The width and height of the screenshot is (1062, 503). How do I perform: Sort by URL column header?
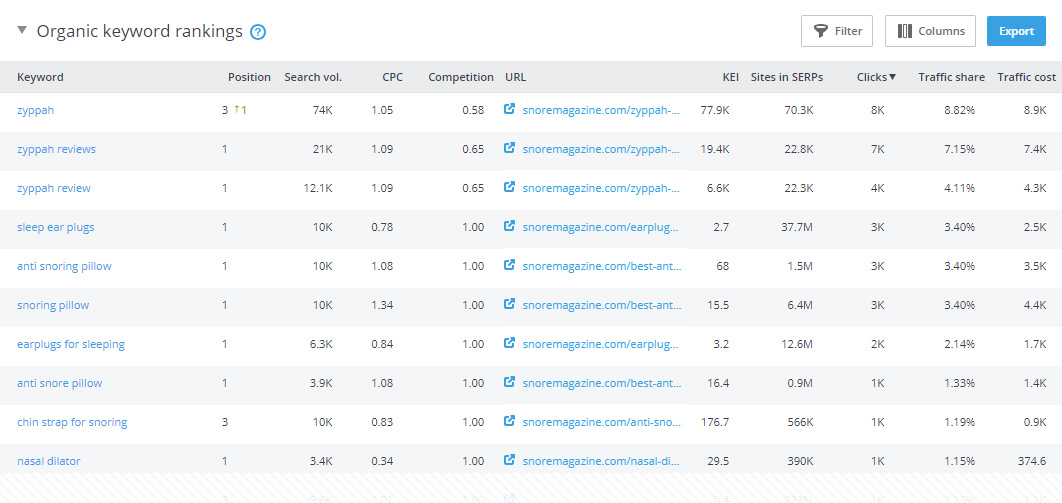[x=515, y=77]
